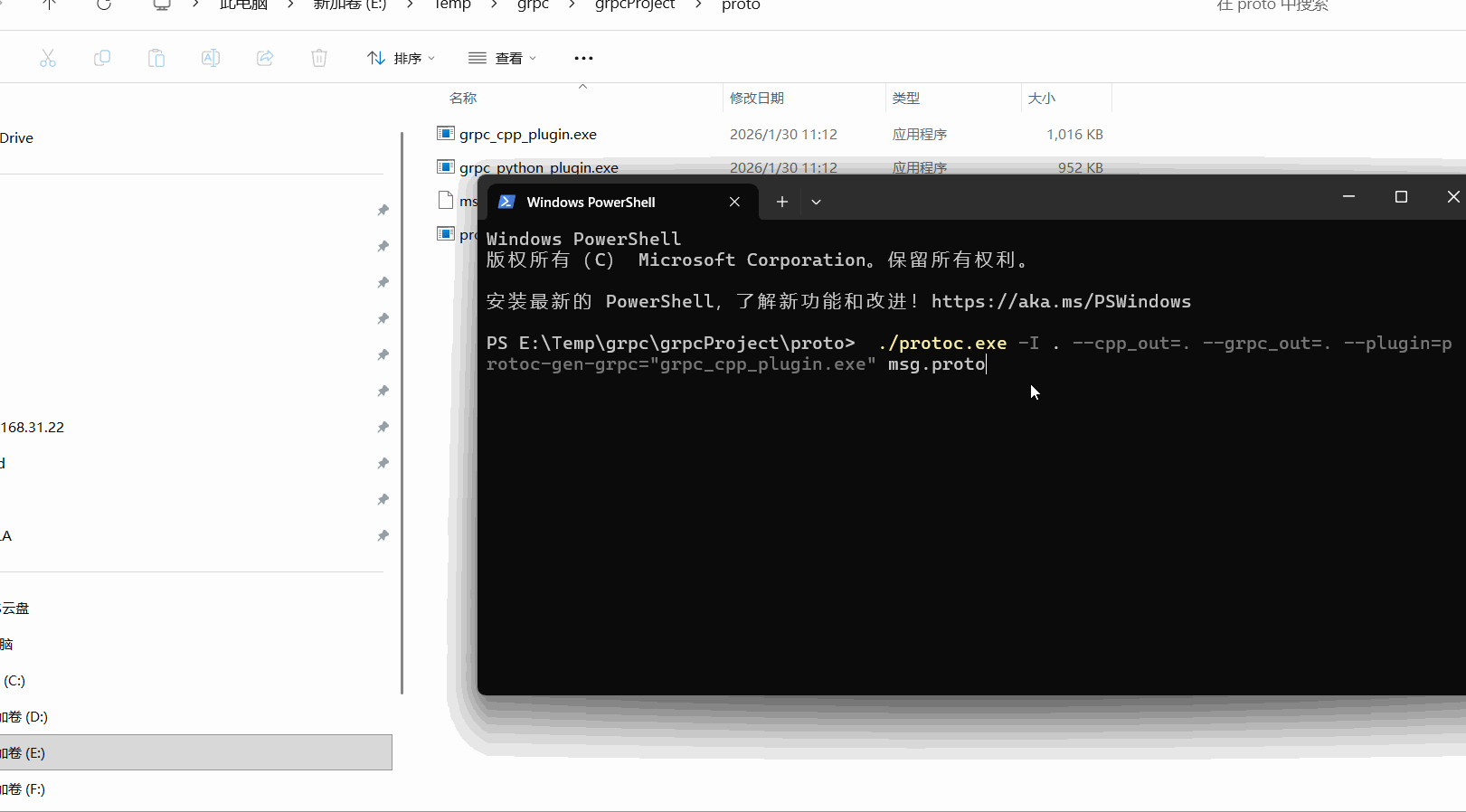Image resolution: width=1466 pixels, height=812 pixels.
Task: Select the 168.31.22 network item in sidebar
Action: tap(33, 427)
